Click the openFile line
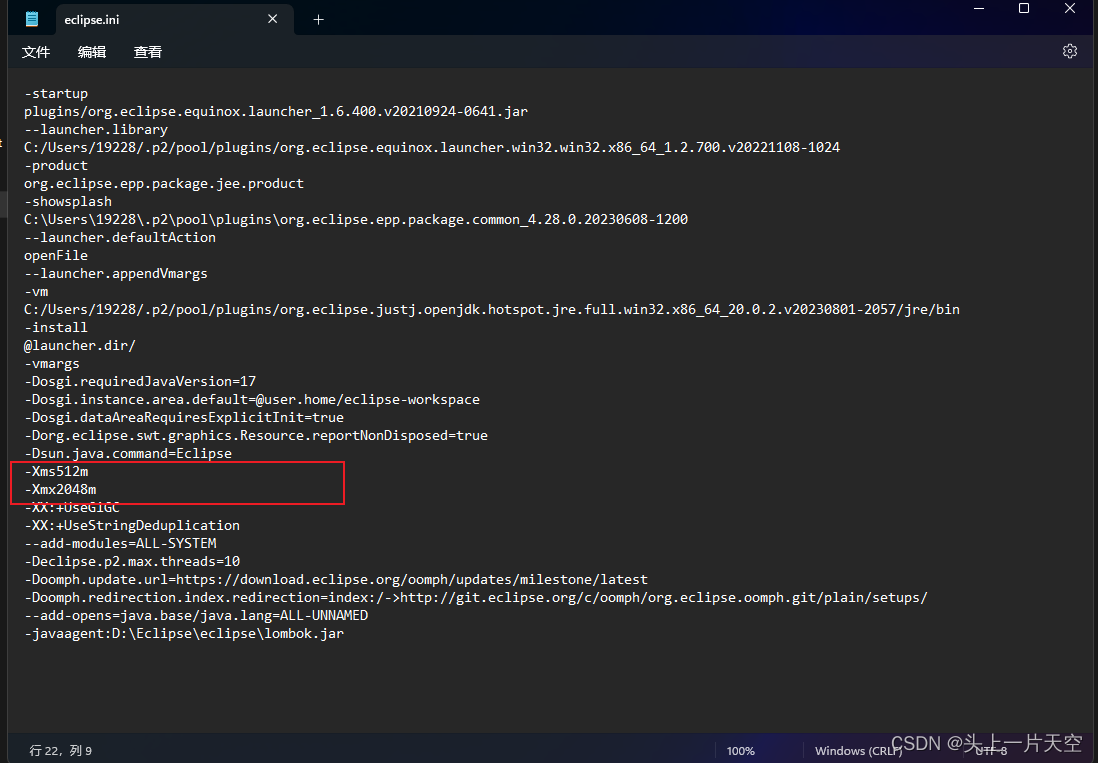Image resolution: width=1098 pixels, height=763 pixels. (56, 256)
